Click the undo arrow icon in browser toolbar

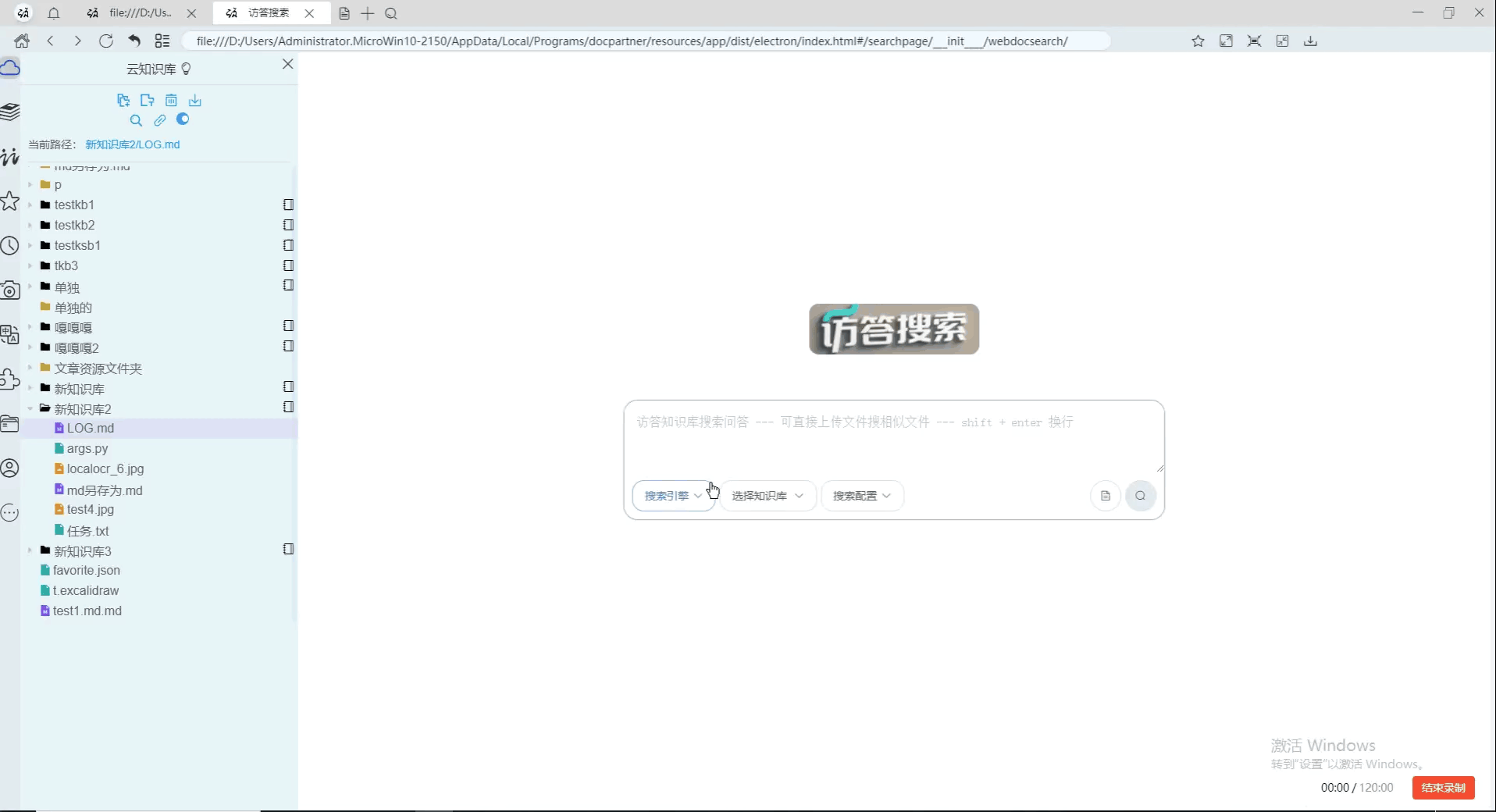134,41
